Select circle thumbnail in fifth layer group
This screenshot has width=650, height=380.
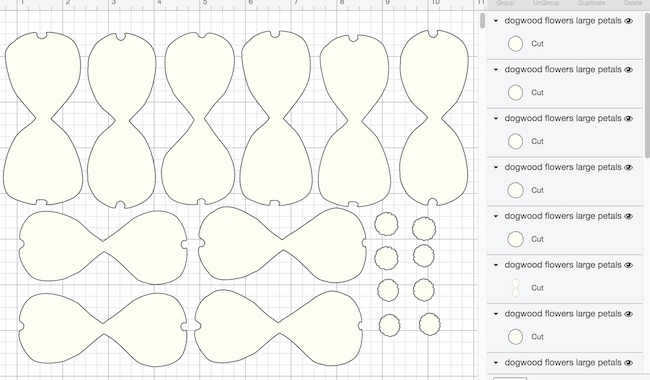pyautogui.click(x=515, y=239)
